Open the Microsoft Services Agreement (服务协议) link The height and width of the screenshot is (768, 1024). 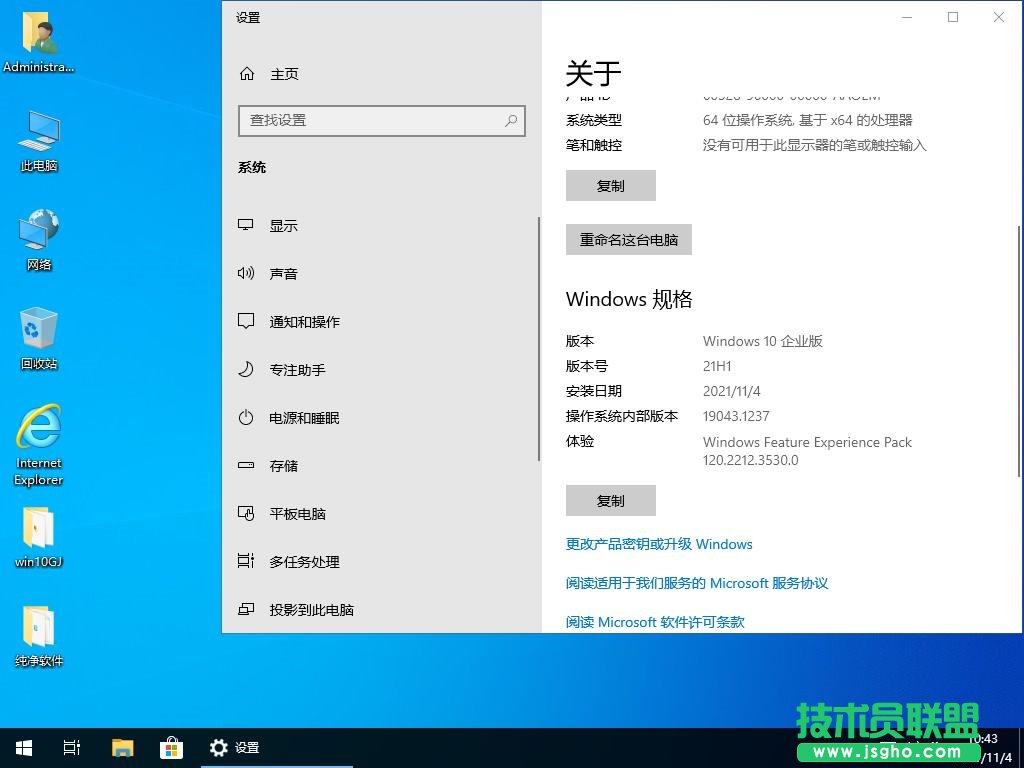tap(697, 583)
